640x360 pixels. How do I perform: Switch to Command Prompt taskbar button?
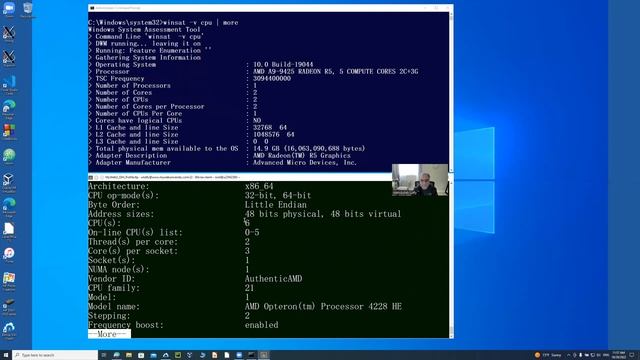tap(251, 355)
